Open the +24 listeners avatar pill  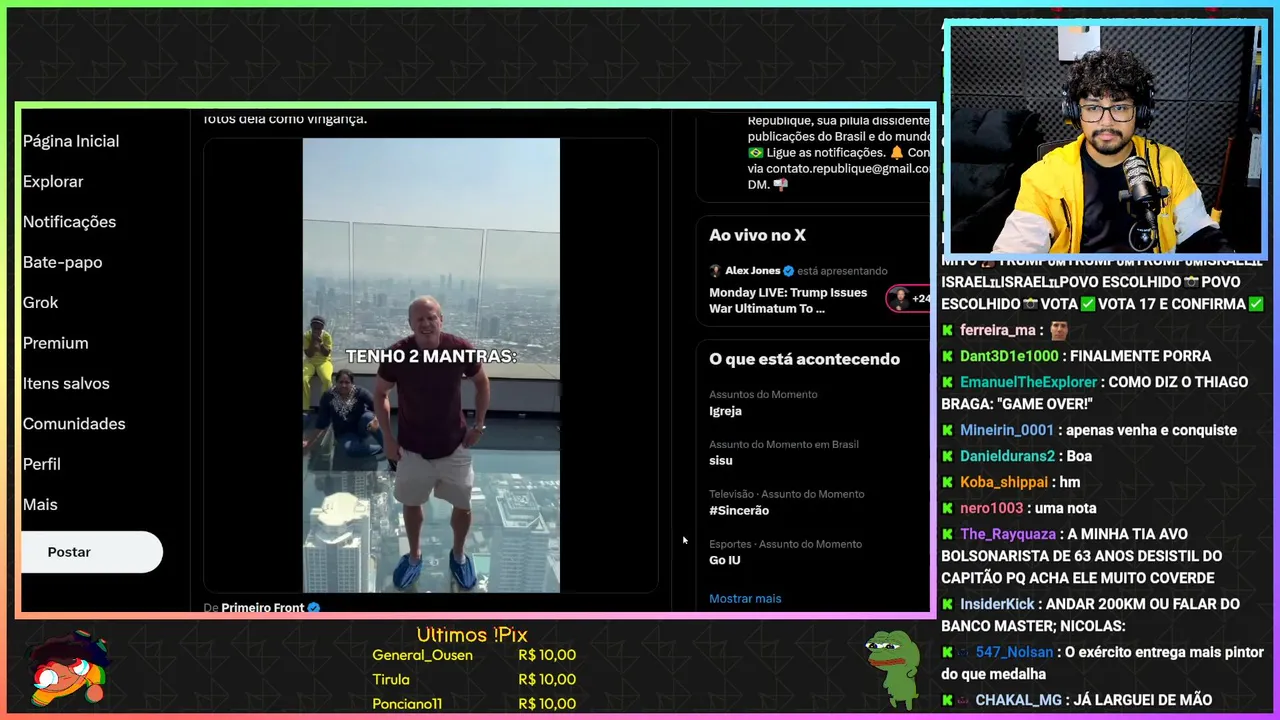(908, 298)
